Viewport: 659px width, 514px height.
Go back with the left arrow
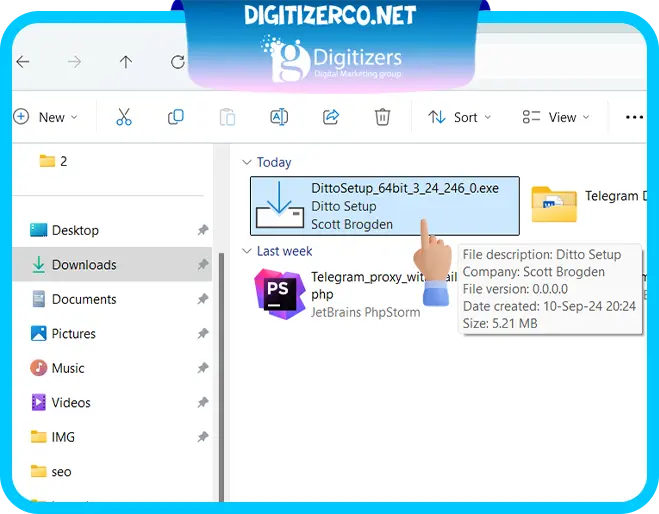click(23, 62)
